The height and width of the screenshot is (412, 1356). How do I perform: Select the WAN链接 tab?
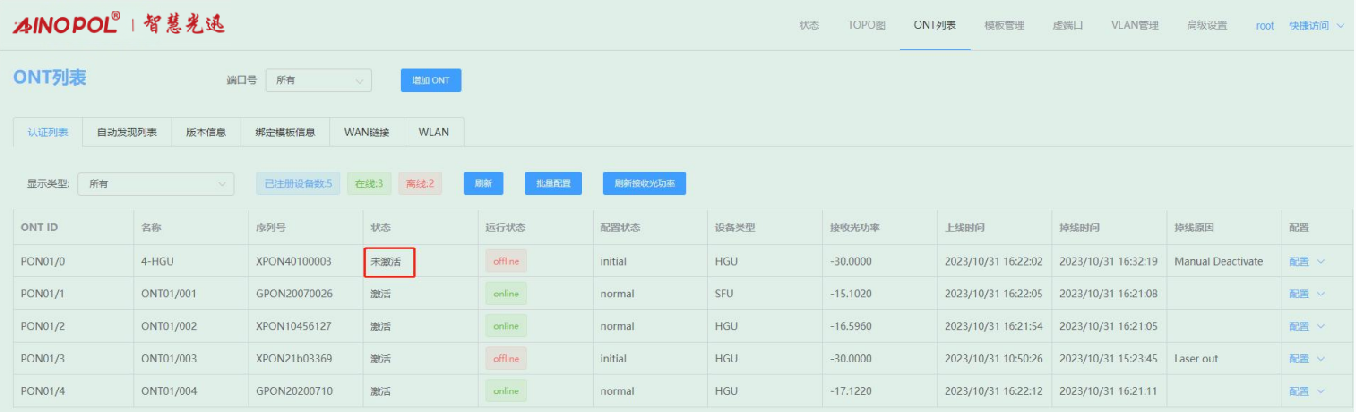(x=366, y=132)
